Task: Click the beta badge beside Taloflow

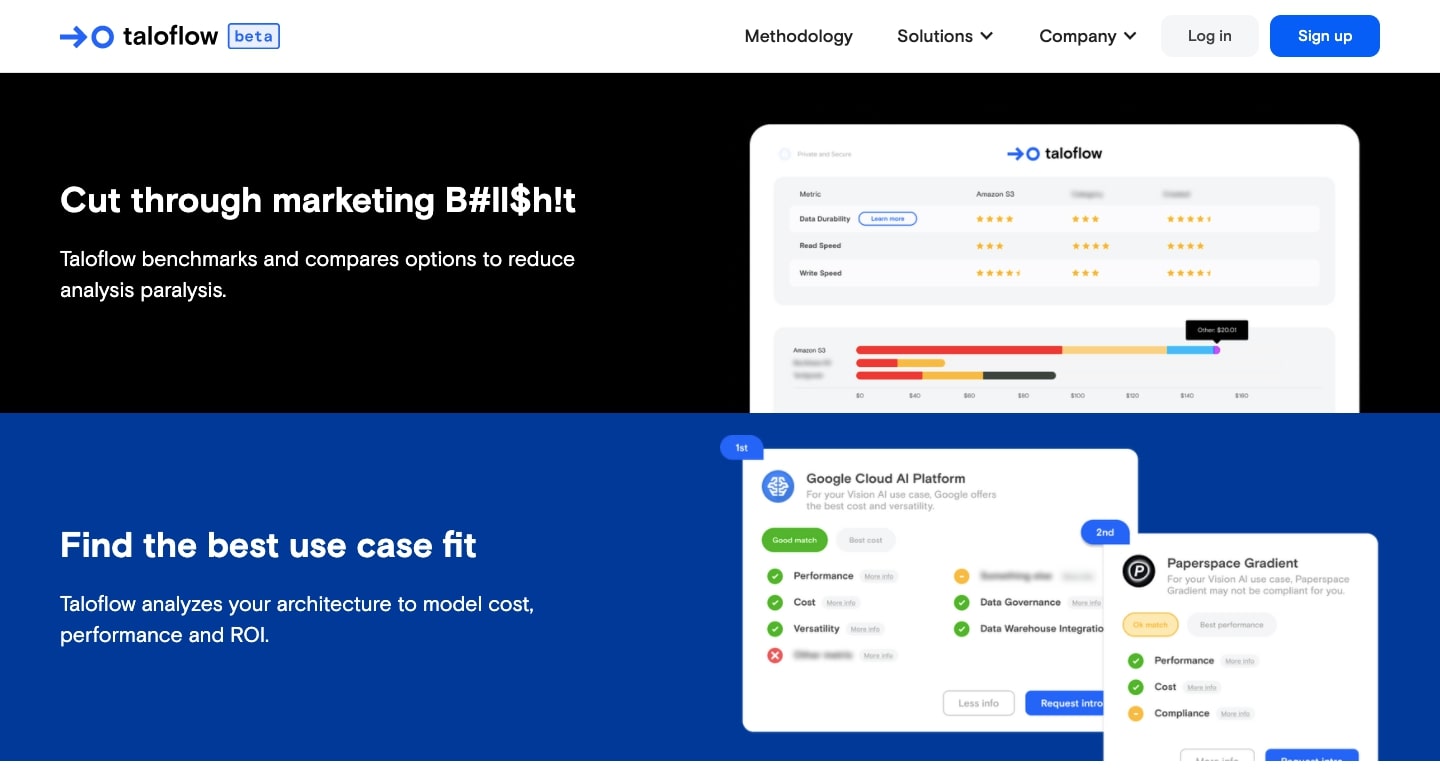Action: (254, 36)
